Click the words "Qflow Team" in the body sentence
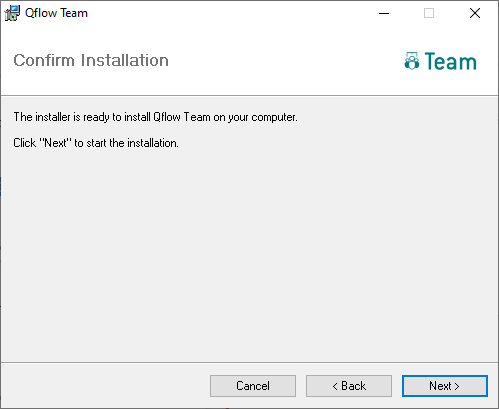 pos(182,117)
